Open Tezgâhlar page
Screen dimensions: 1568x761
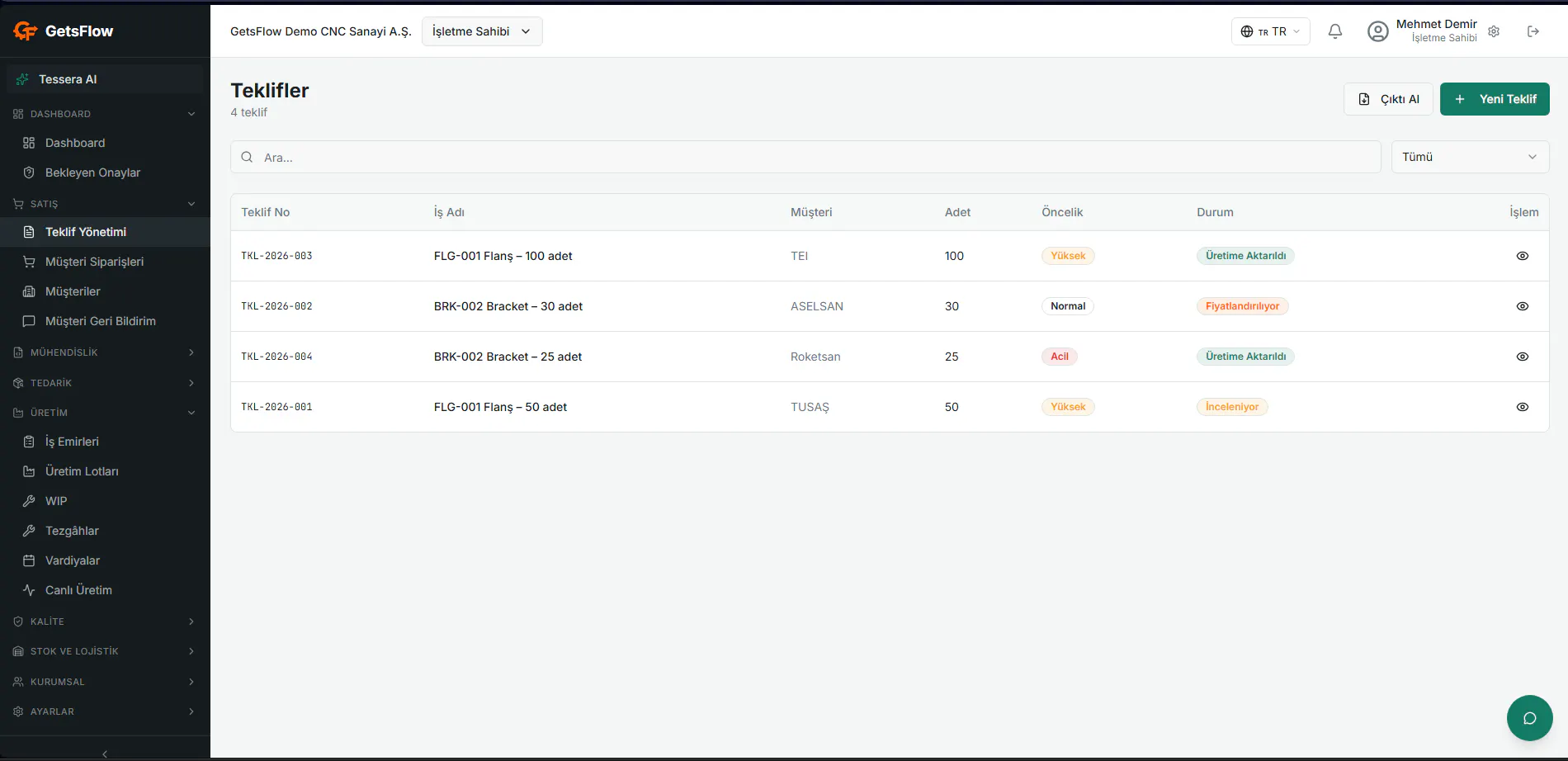tap(105, 531)
